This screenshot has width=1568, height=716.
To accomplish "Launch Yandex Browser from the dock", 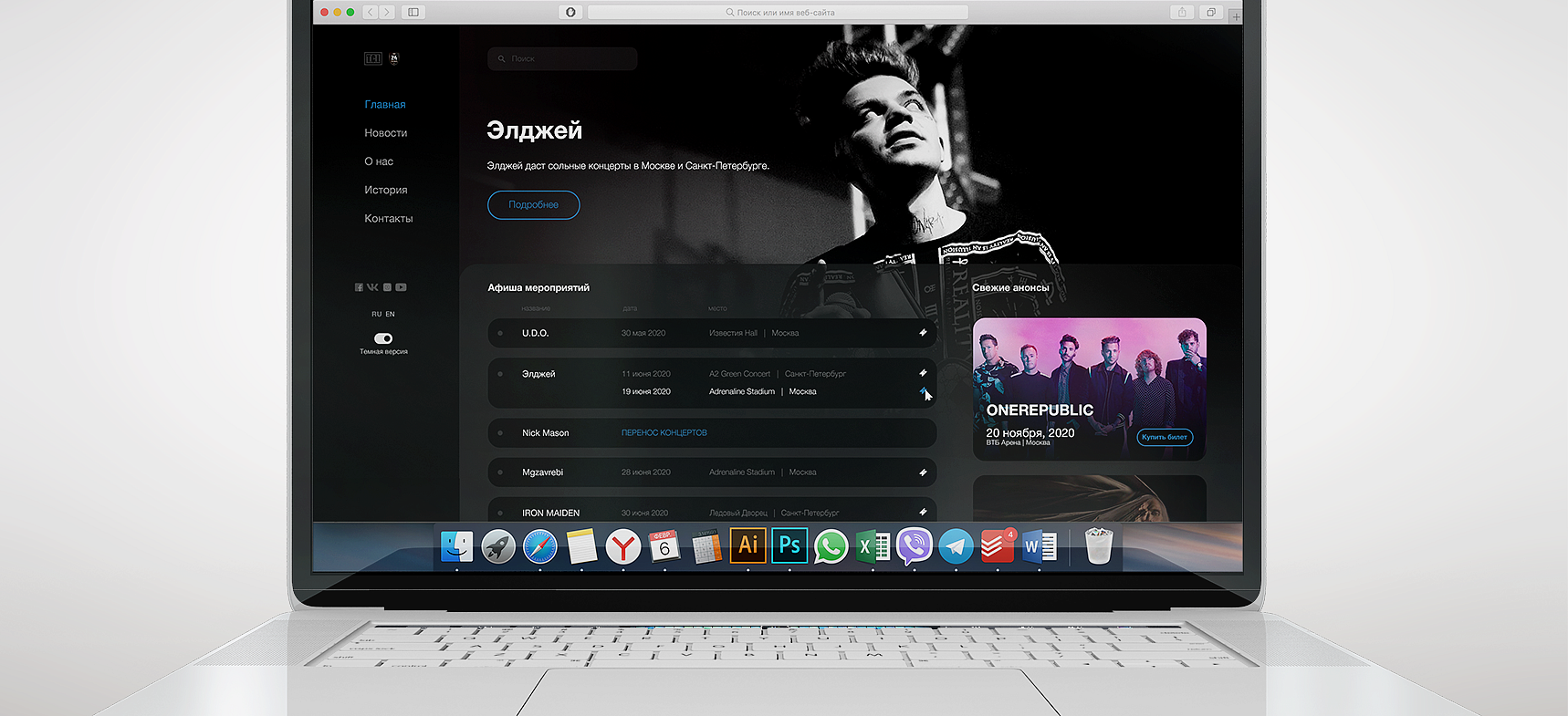I will coord(623,547).
